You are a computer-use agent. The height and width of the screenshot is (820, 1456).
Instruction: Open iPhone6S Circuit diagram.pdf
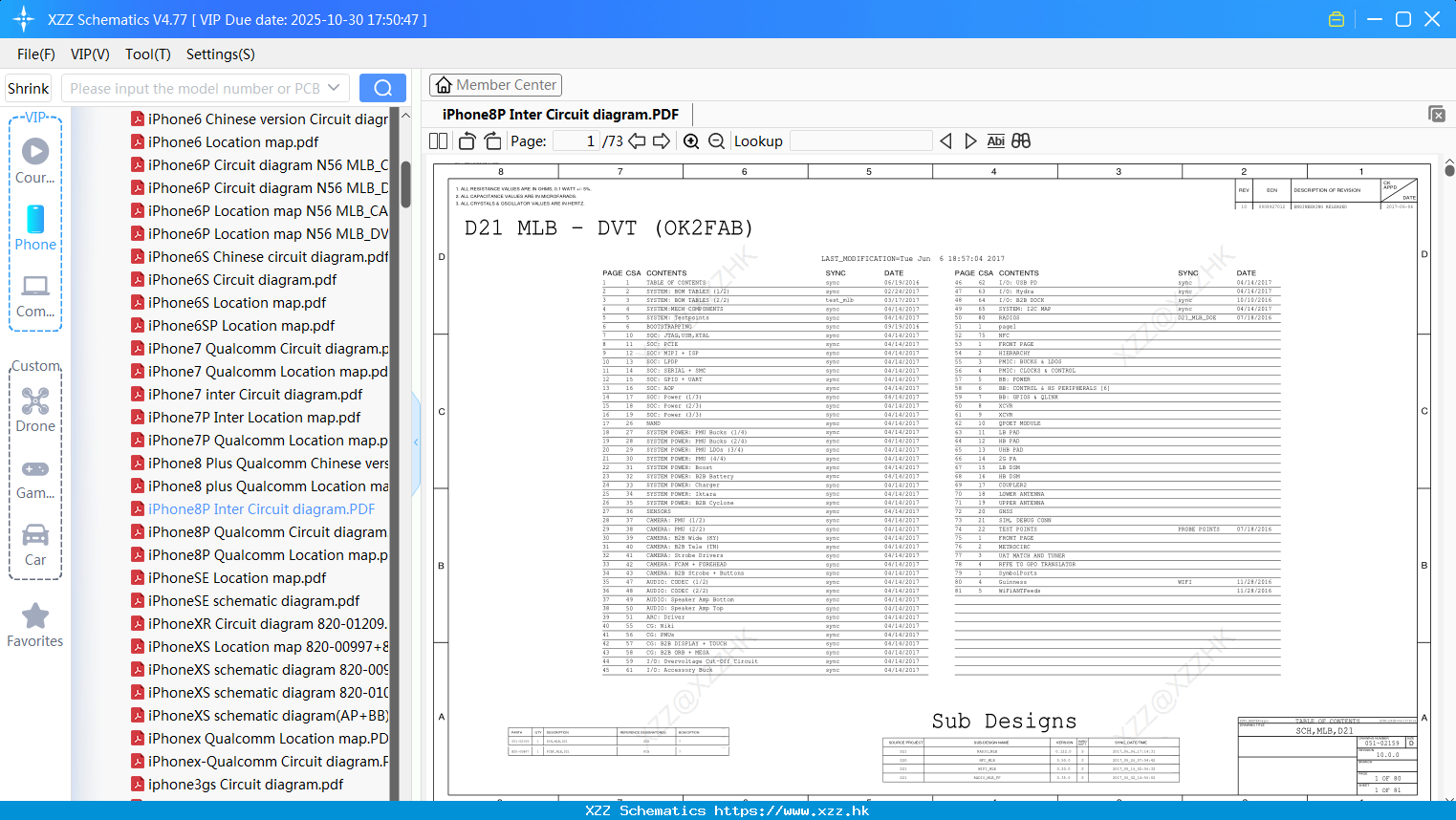[242, 280]
